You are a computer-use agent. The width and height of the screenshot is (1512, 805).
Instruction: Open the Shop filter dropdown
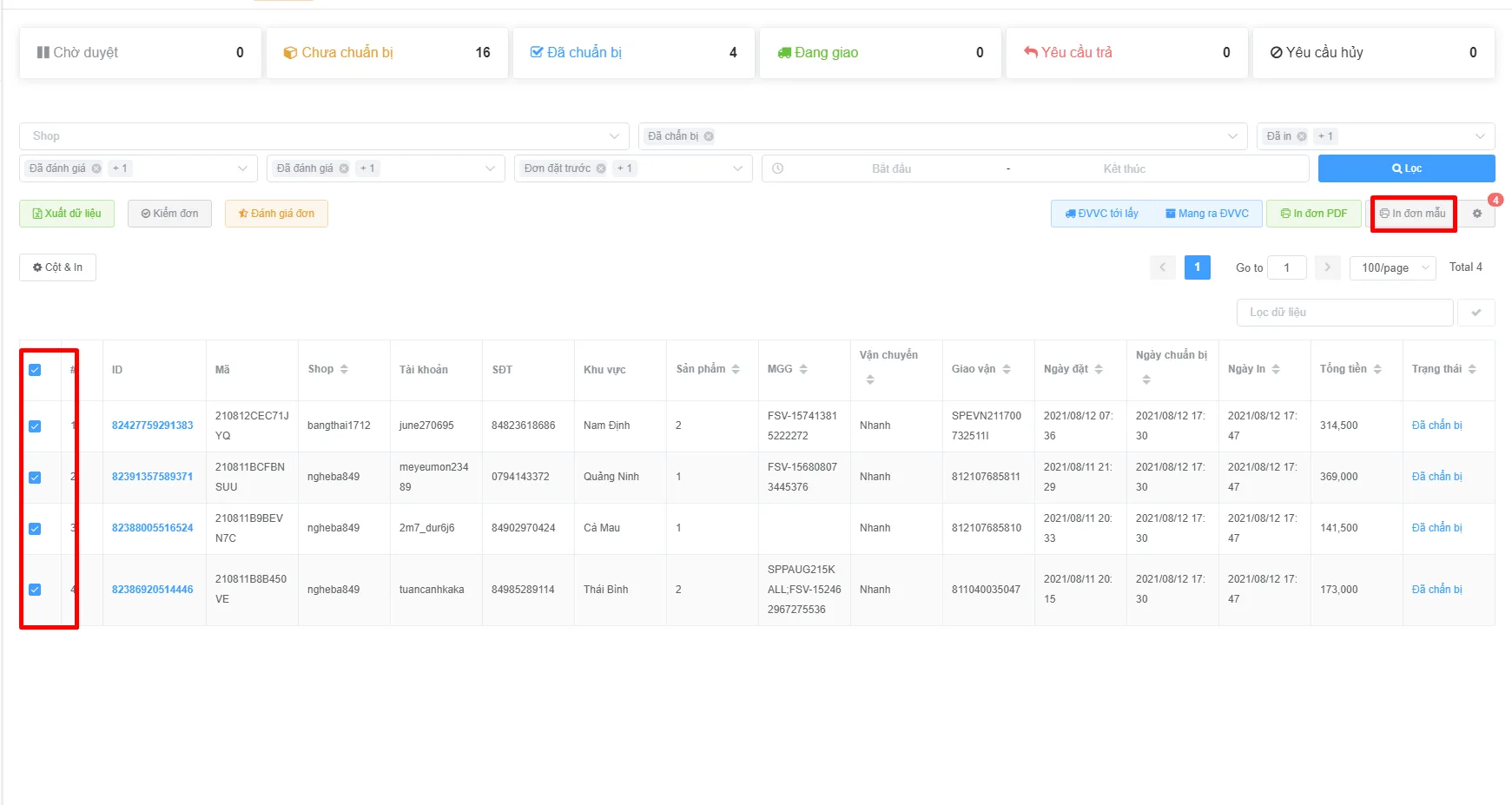324,136
